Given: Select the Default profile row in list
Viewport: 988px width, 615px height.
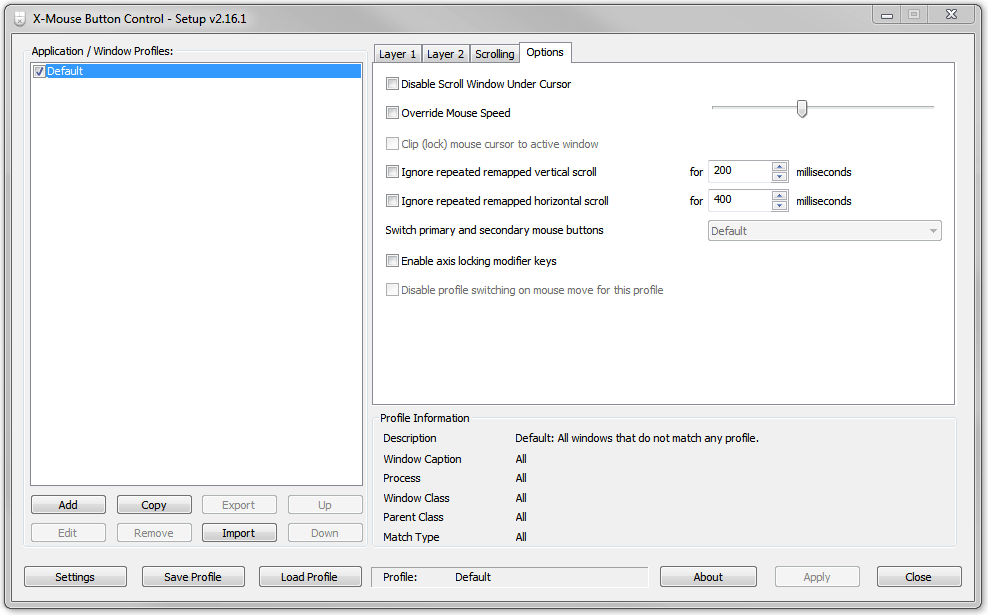Looking at the screenshot, I should tap(197, 71).
